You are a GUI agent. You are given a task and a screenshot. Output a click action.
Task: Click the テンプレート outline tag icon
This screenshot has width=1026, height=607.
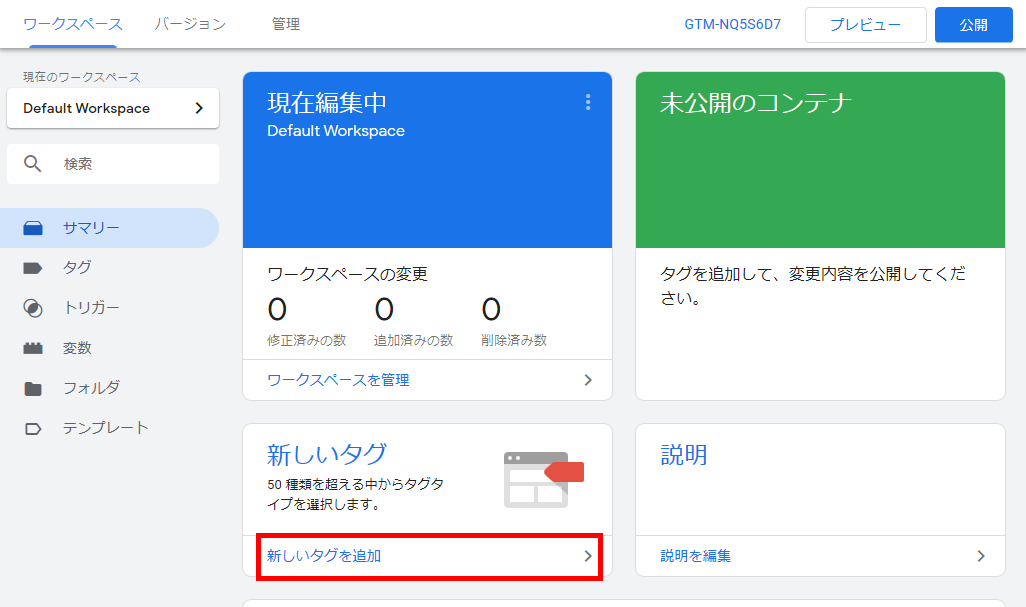coord(33,429)
